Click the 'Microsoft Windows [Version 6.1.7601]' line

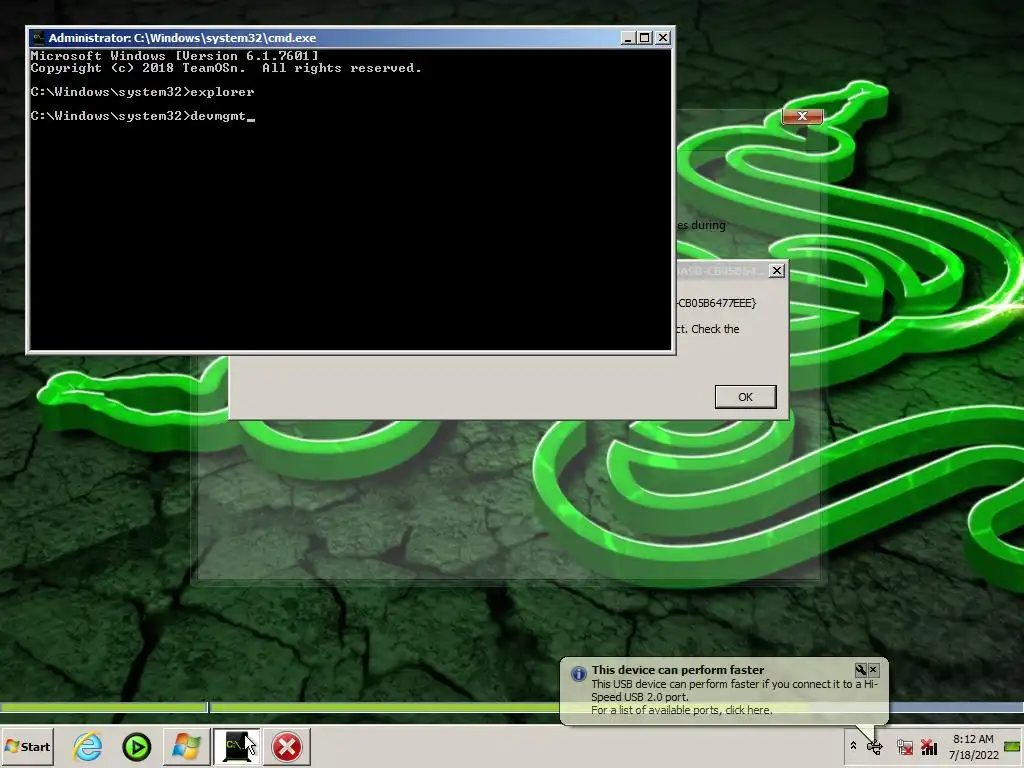pyautogui.click(x=174, y=56)
